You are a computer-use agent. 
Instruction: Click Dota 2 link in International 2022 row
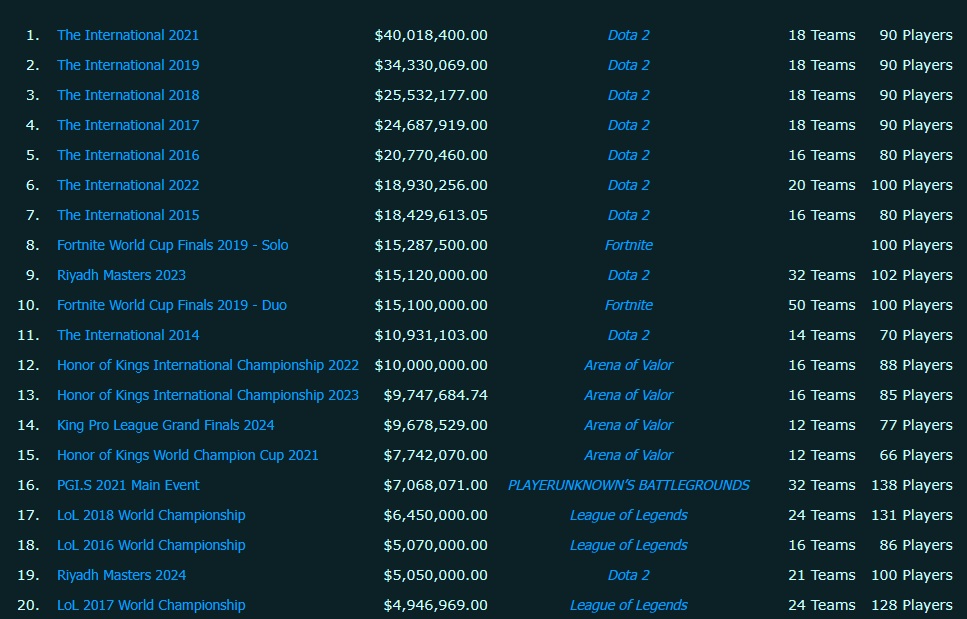click(628, 185)
